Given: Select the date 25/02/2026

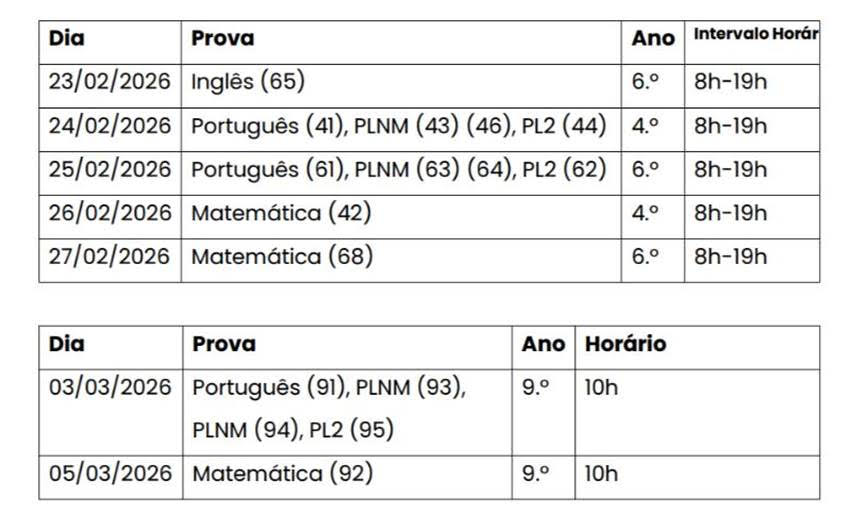Looking at the screenshot, I should coord(110,170).
